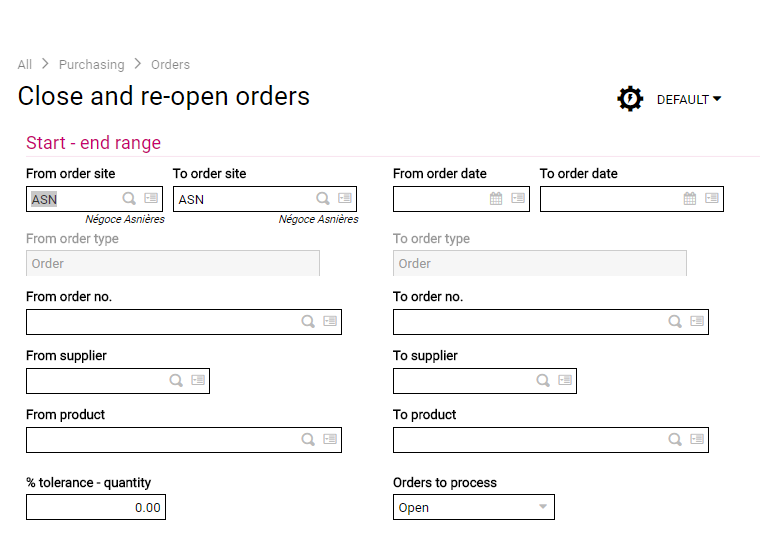Click the To order site ASN field
Viewport: 765px width, 553px height.
[x=265, y=199]
